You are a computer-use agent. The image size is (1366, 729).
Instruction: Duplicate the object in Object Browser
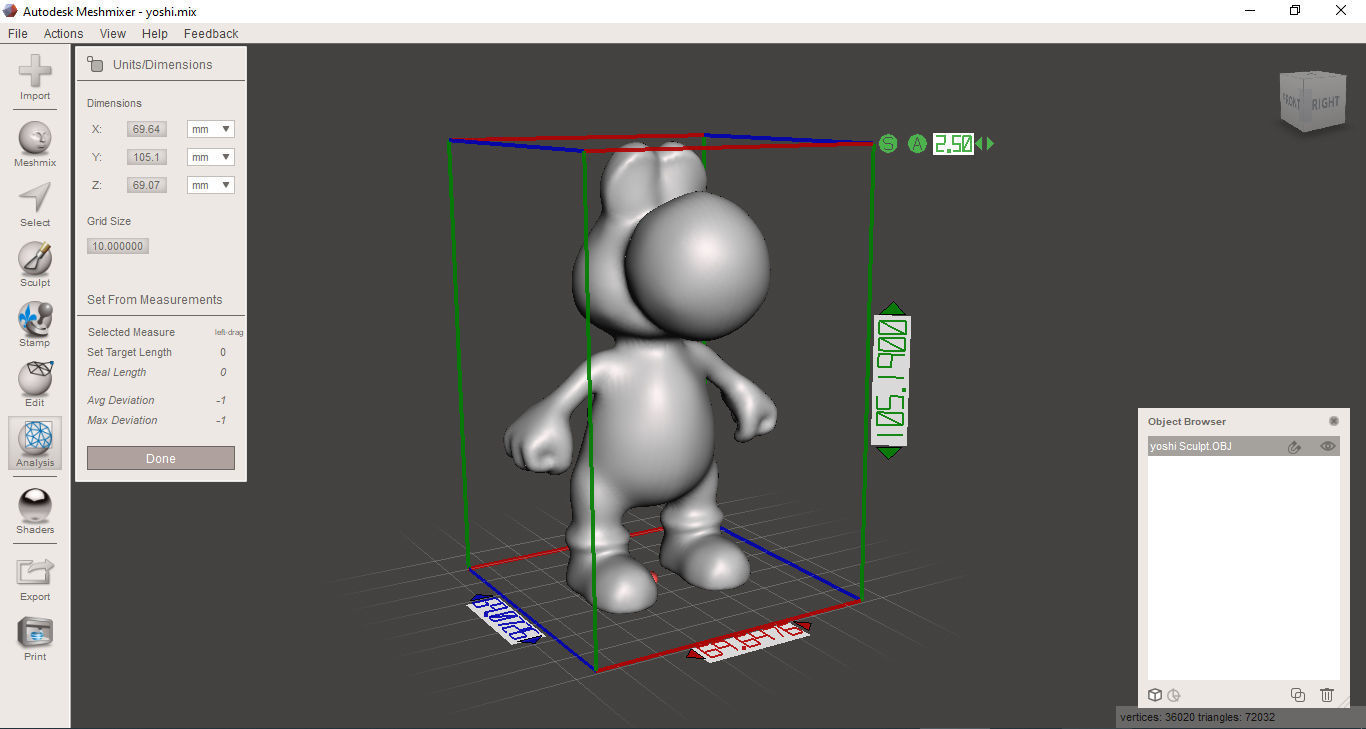coord(1298,695)
